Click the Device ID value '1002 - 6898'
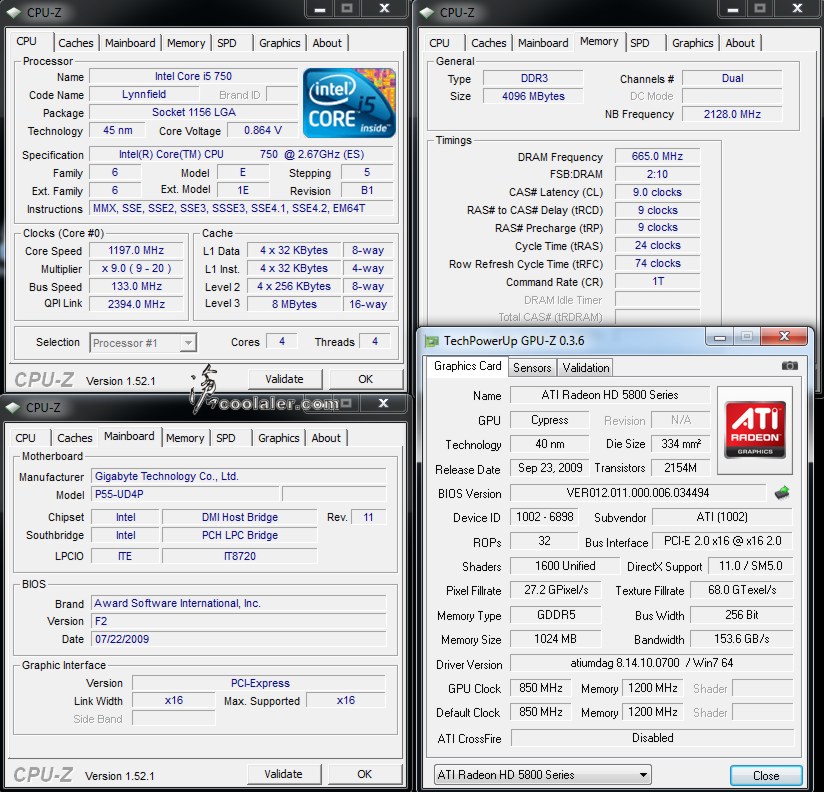 pos(544,517)
